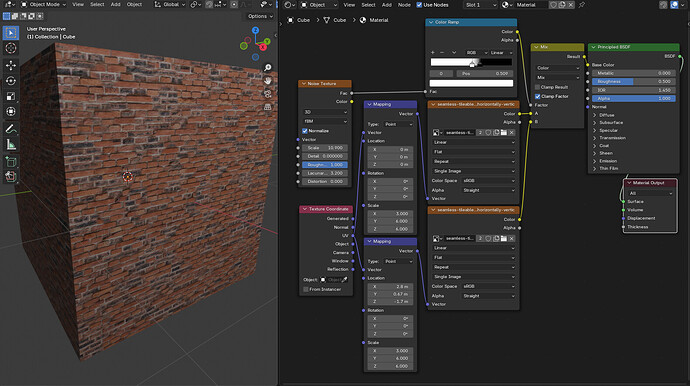Viewport: 690px width, 386px height.
Task: Open Object Mode dropdown in 3D viewport
Action: pyautogui.click(x=44, y=4)
